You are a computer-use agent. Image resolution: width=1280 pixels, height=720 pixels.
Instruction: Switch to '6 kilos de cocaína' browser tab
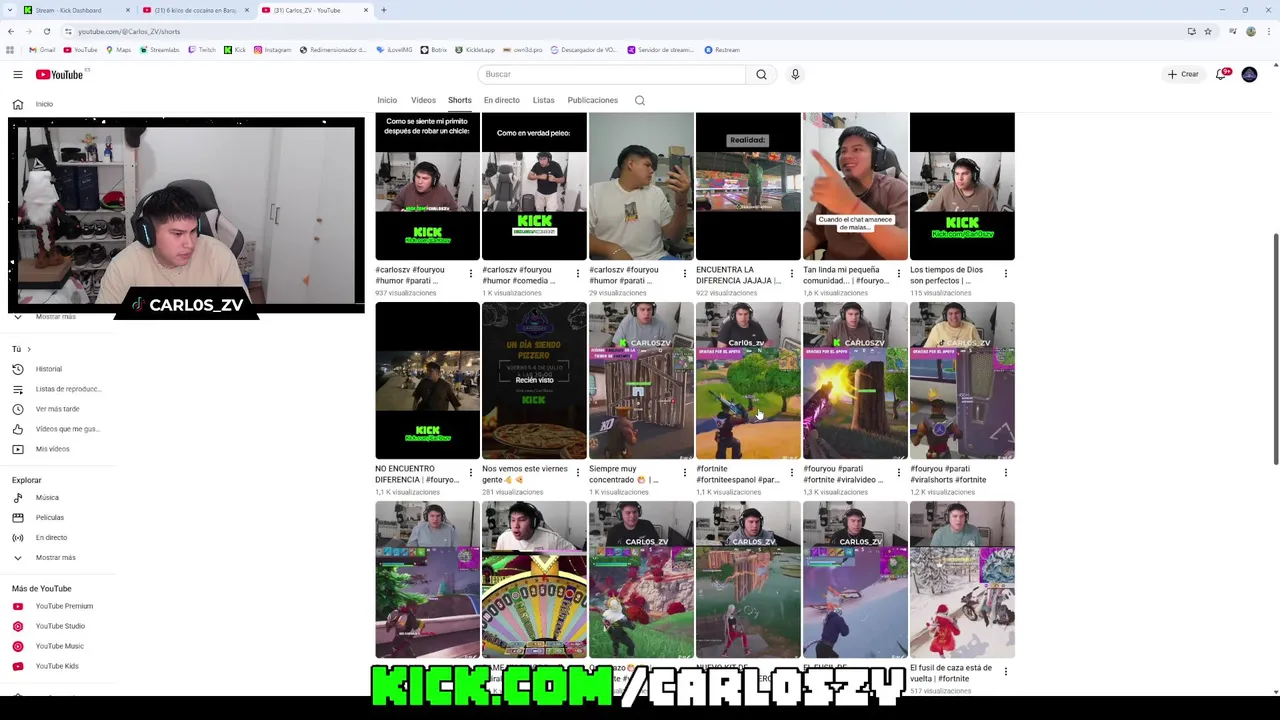pos(195,10)
